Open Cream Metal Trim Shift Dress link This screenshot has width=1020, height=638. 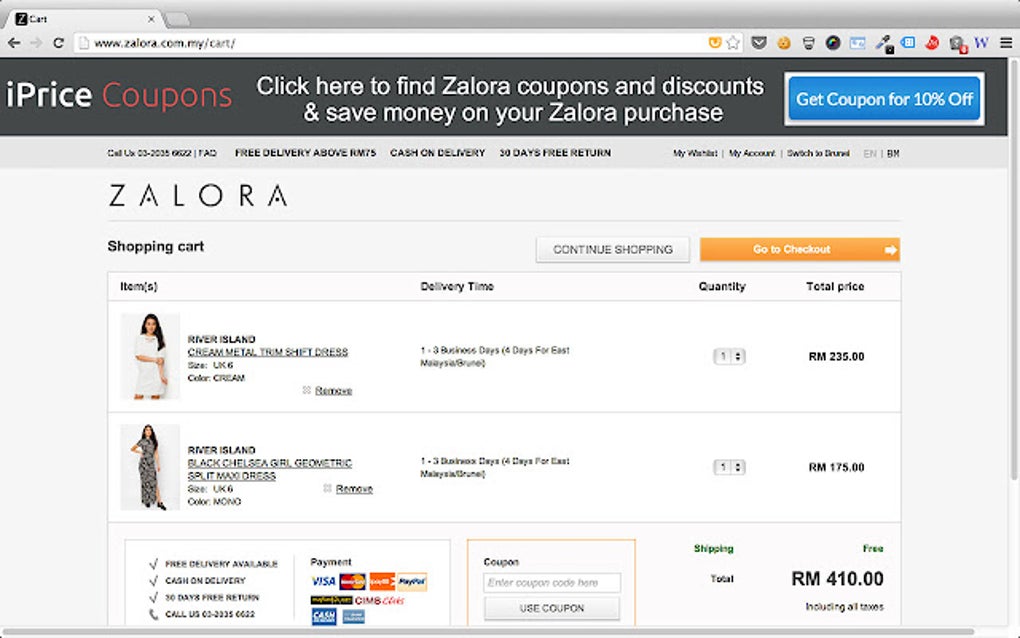tap(267, 352)
